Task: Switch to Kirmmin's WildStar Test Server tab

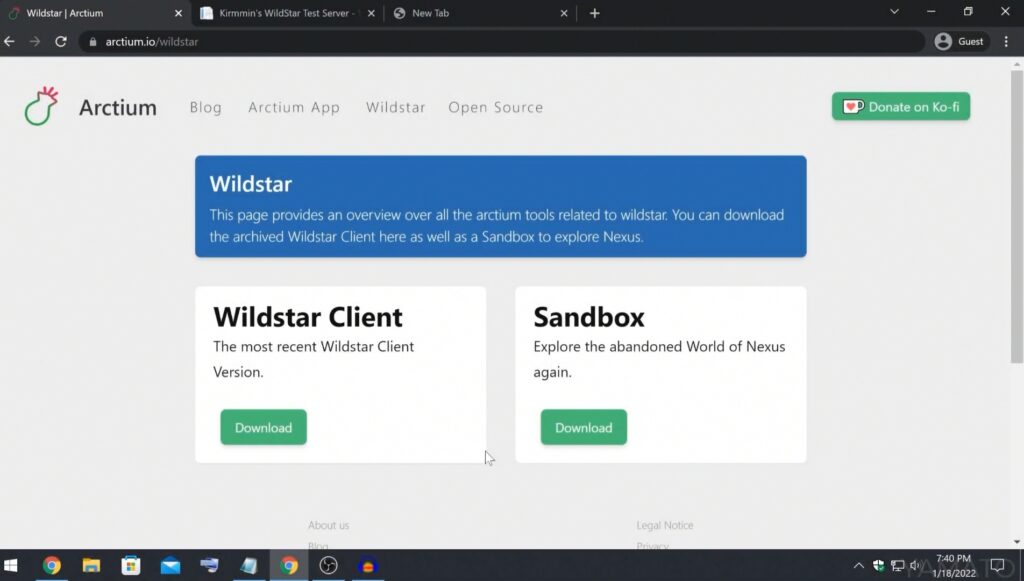Action: tap(289, 13)
